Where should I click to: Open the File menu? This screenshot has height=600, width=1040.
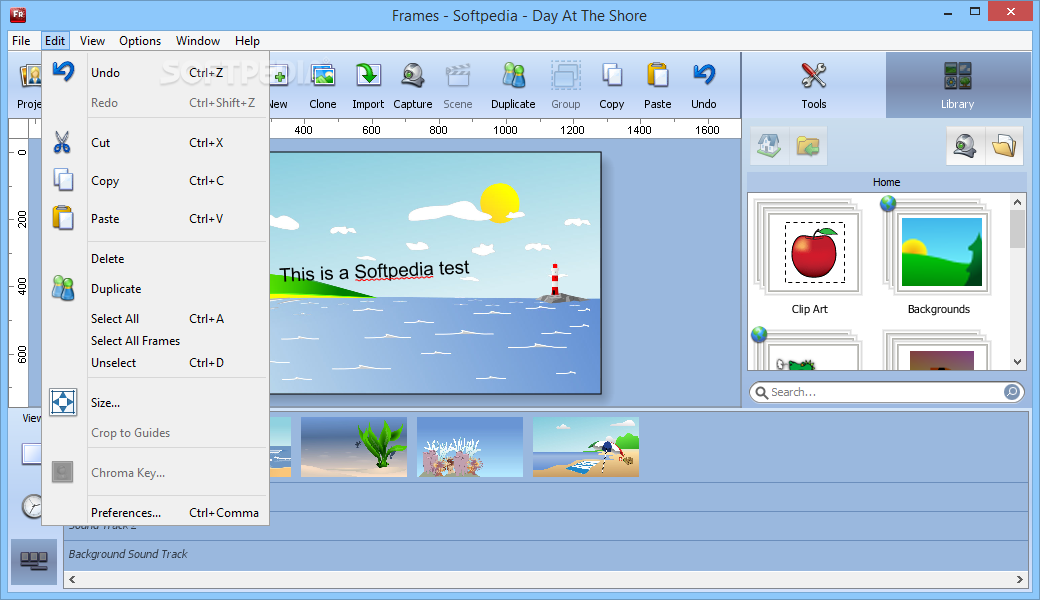[x=21, y=41]
